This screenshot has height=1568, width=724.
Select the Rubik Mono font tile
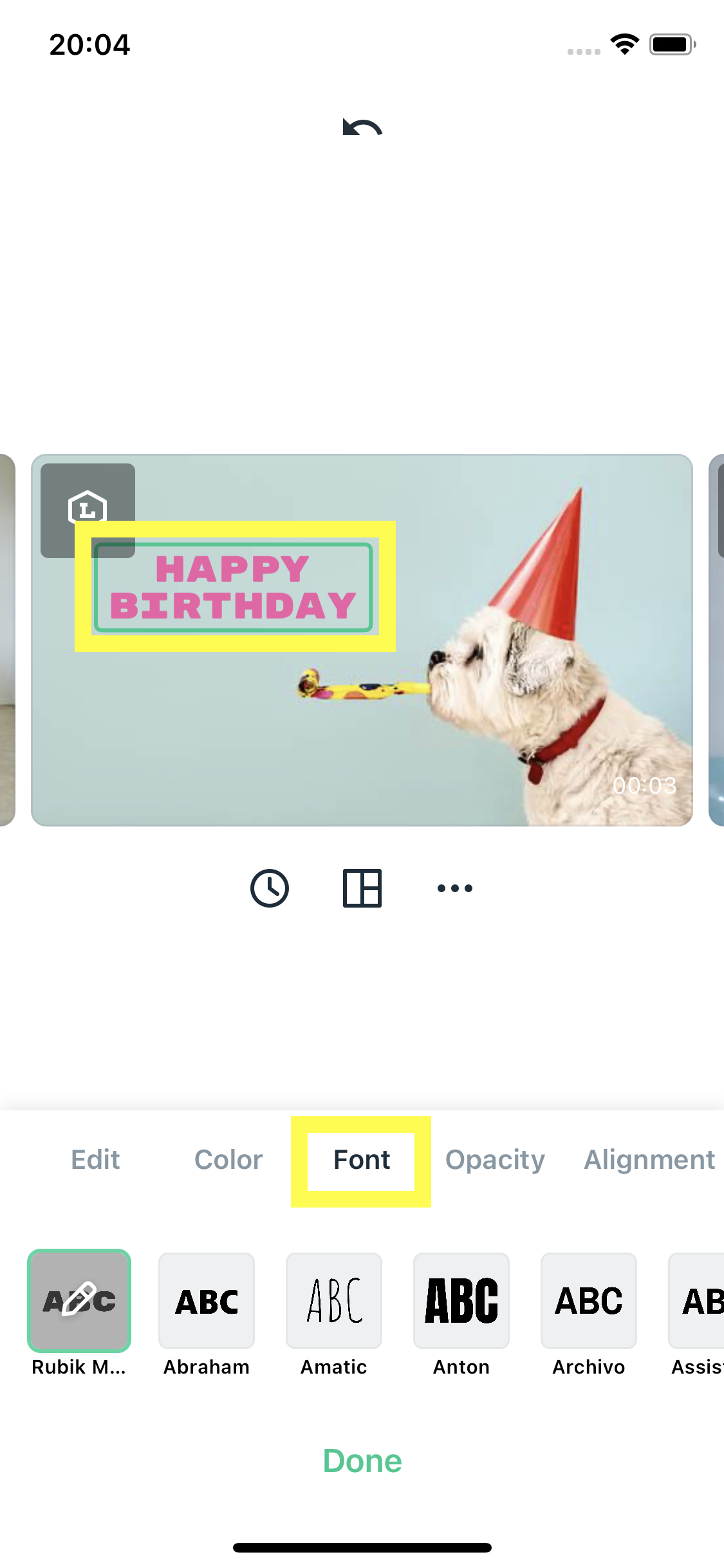pos(79,1300)
